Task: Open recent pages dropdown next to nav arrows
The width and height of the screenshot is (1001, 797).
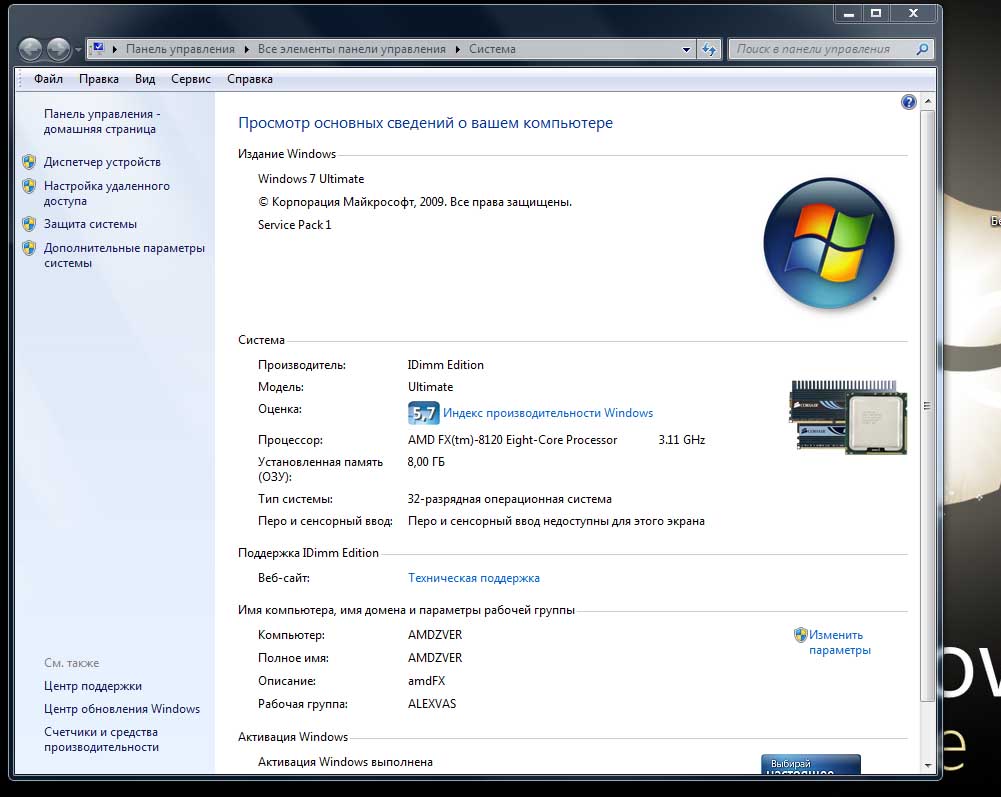Action: tap(78, 49)
